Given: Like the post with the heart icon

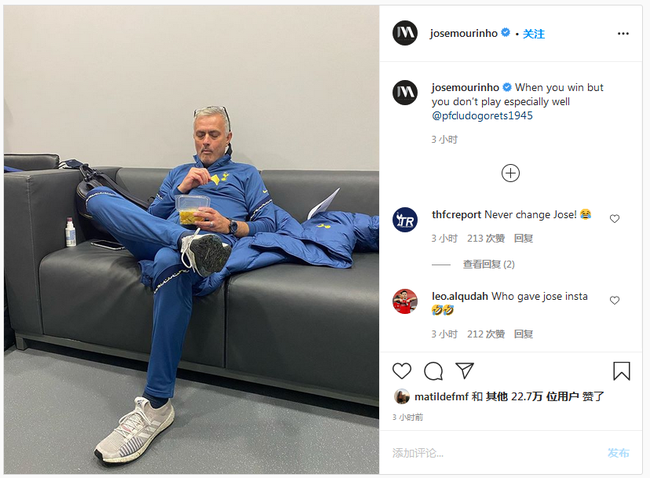Looking at the screenshot, I should (x=402, y=371).
